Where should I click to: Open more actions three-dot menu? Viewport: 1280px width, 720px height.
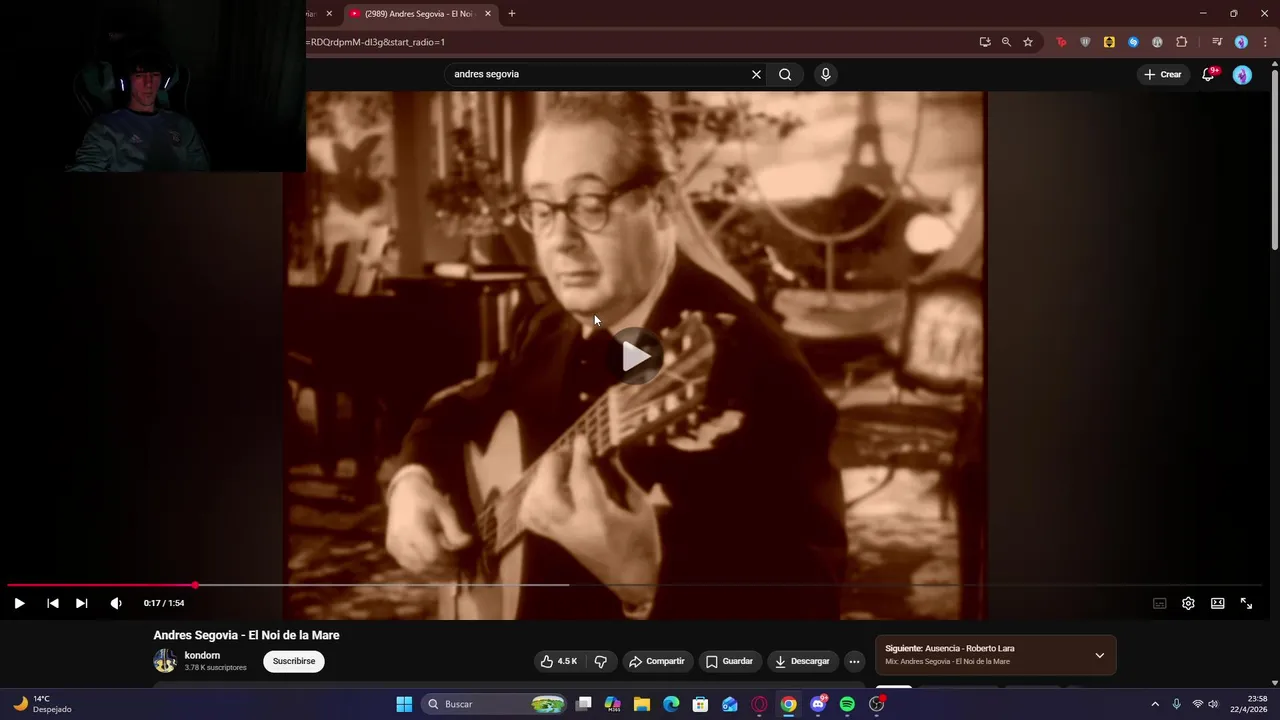click(854, 661)
